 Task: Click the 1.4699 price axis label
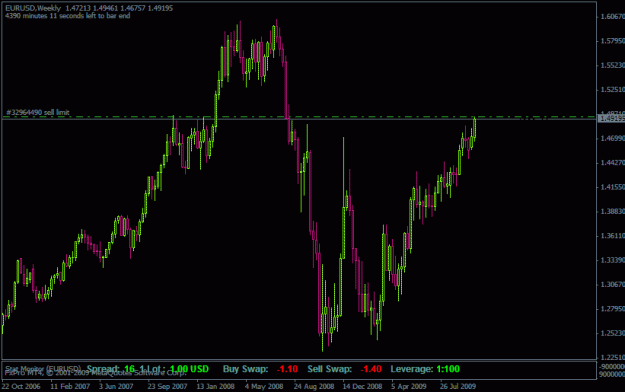tap(612, 138)
